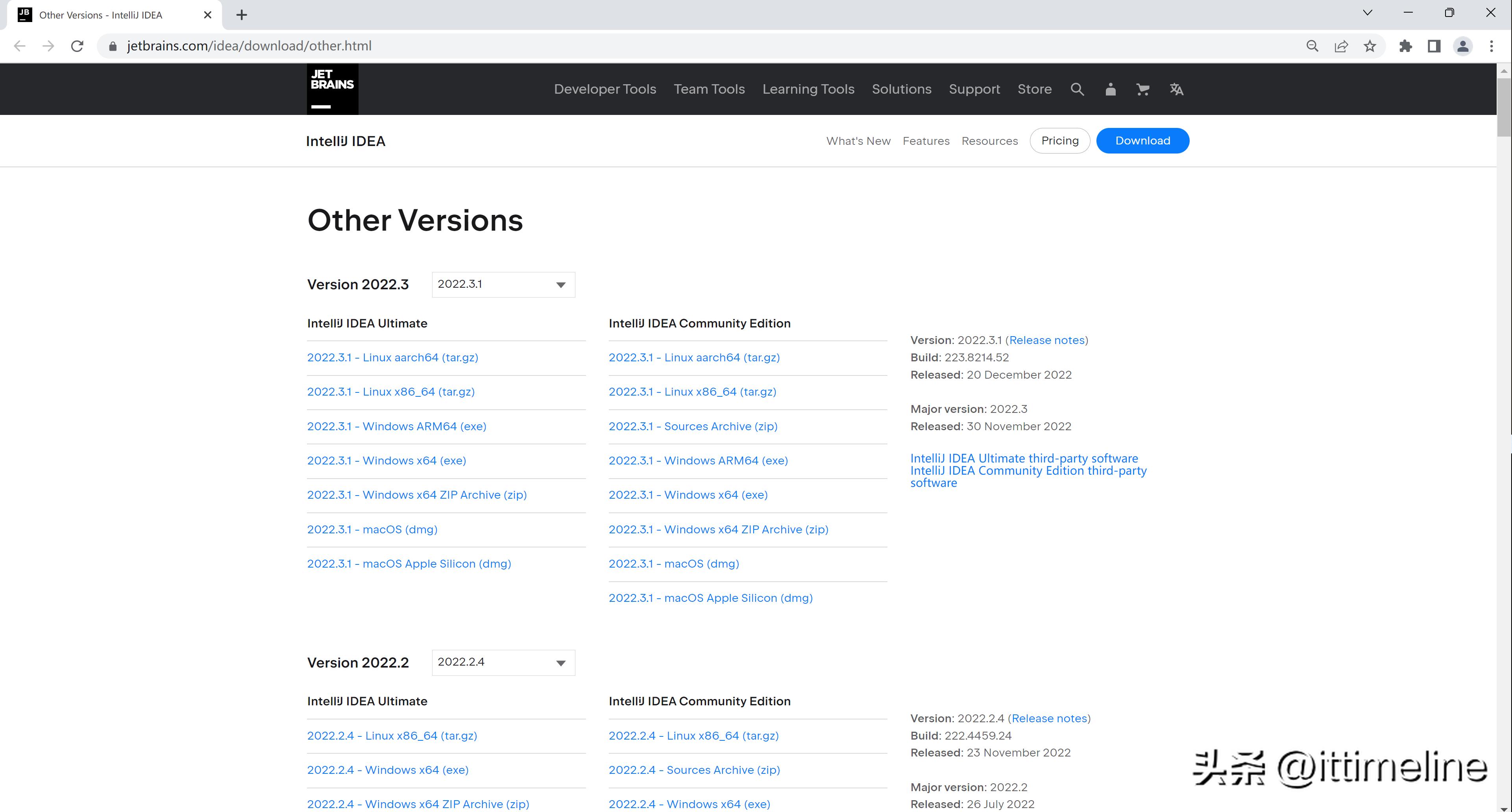
Task: Close the Other Versions tab
Action: [207, 15]
